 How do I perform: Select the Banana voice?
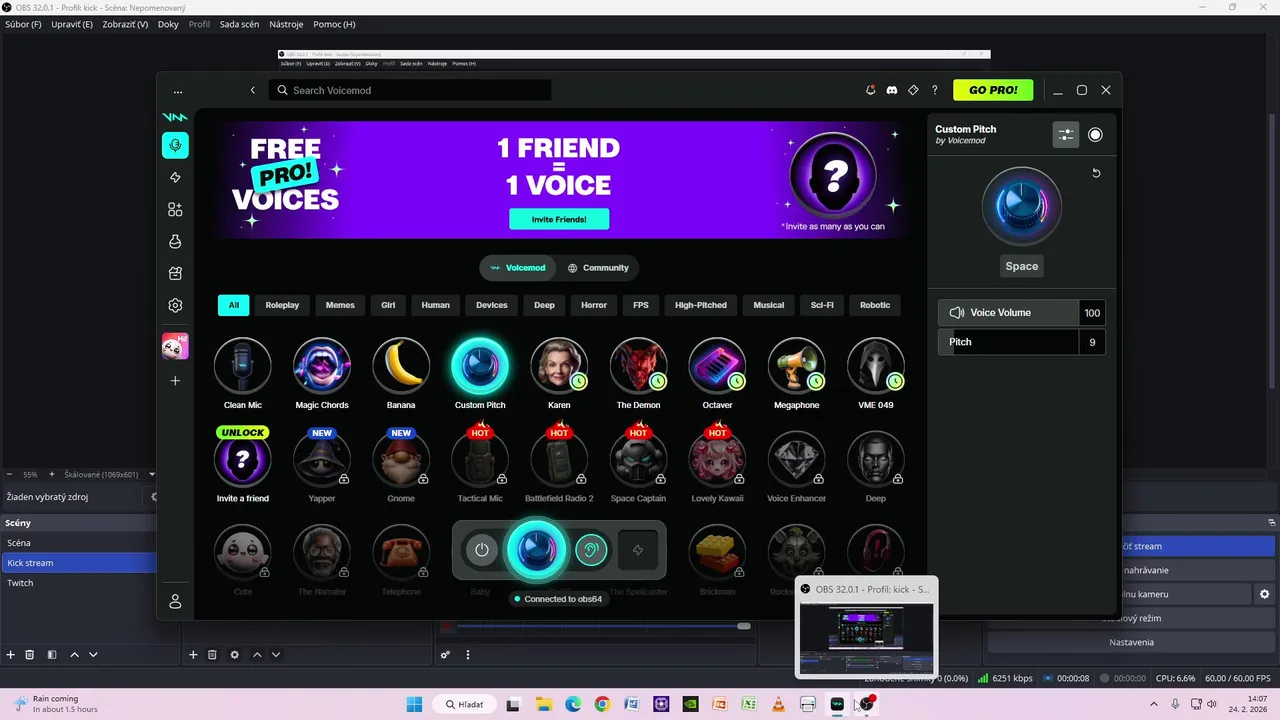[401, 366]
